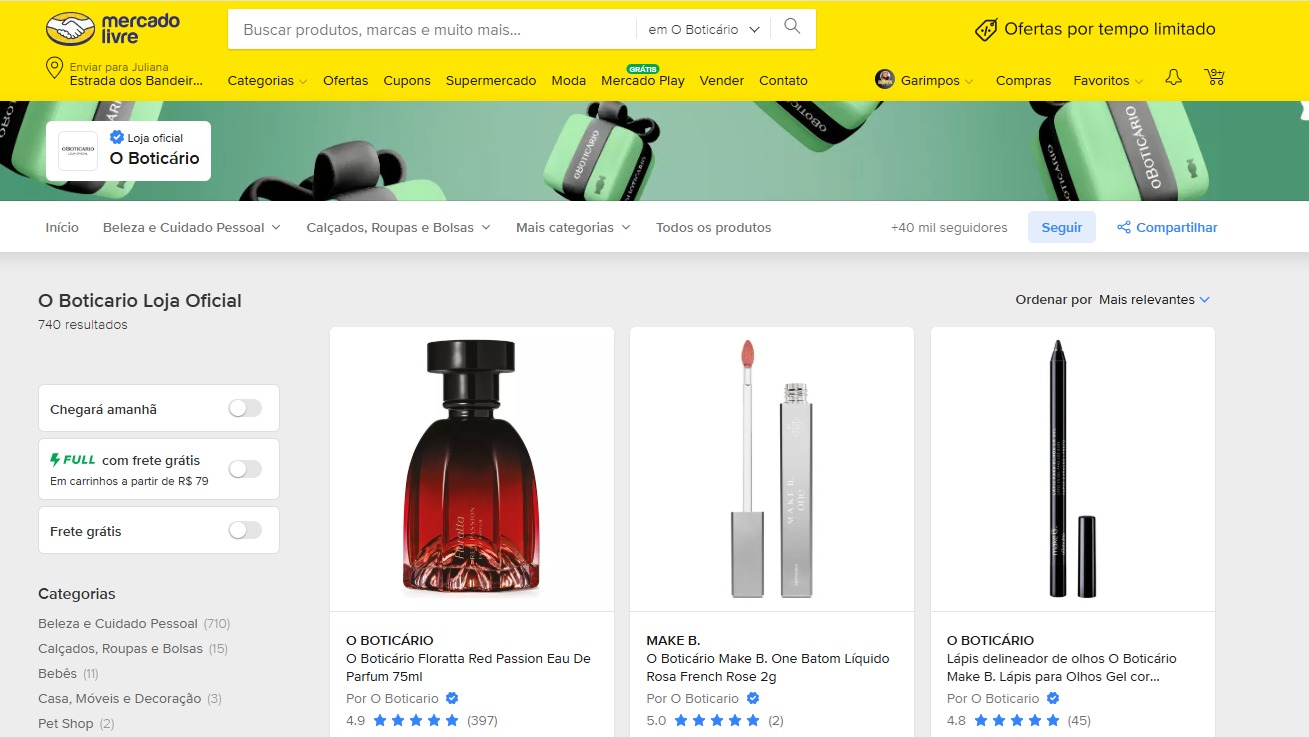The image size is (1309, 737).
Task: Expand Calçados, Roupas e Bolsas store menu
Action: pyautogui.click(x=399, y=227)
